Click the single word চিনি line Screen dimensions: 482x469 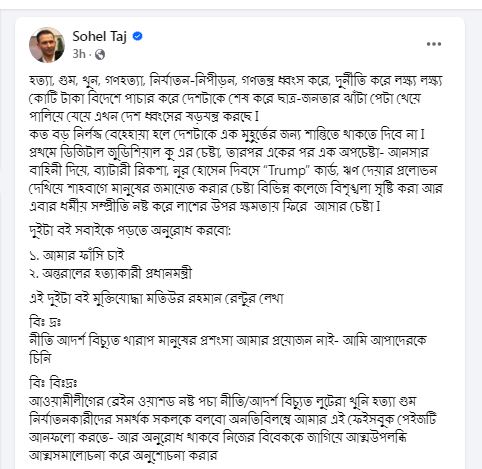(40, 359)
